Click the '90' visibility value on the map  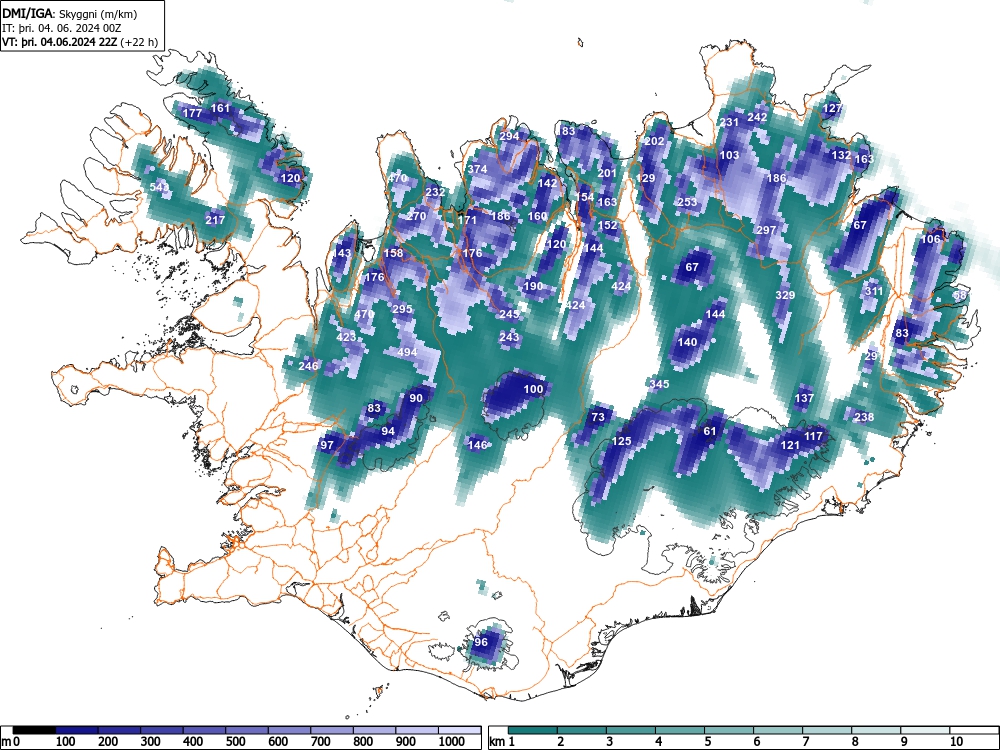click(x=416, y=399)
